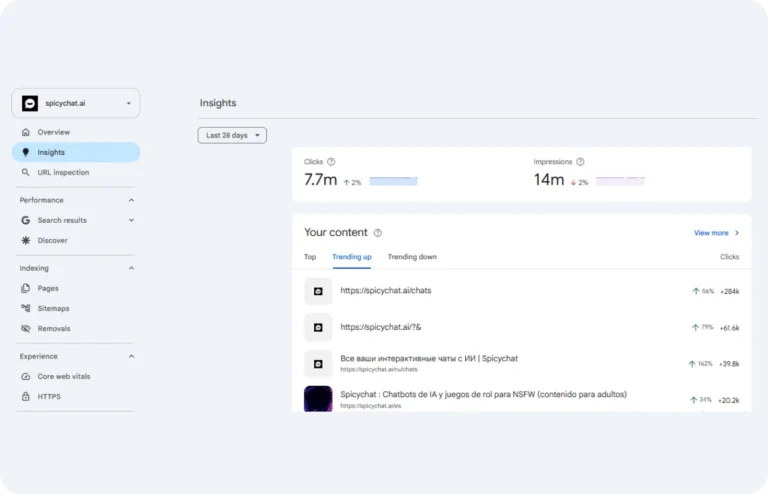Click the 7.7m clicks value
The height and width of the screenshot is (494, 768).
click(x=320, y=180)
